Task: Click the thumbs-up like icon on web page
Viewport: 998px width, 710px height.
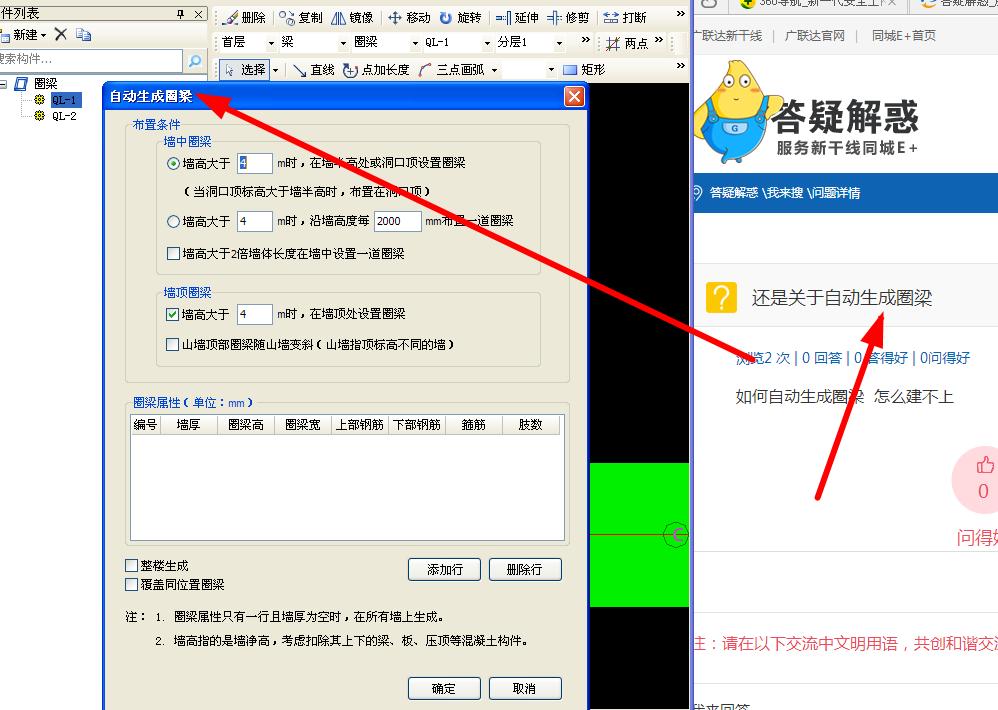Action: coord(985,465)
